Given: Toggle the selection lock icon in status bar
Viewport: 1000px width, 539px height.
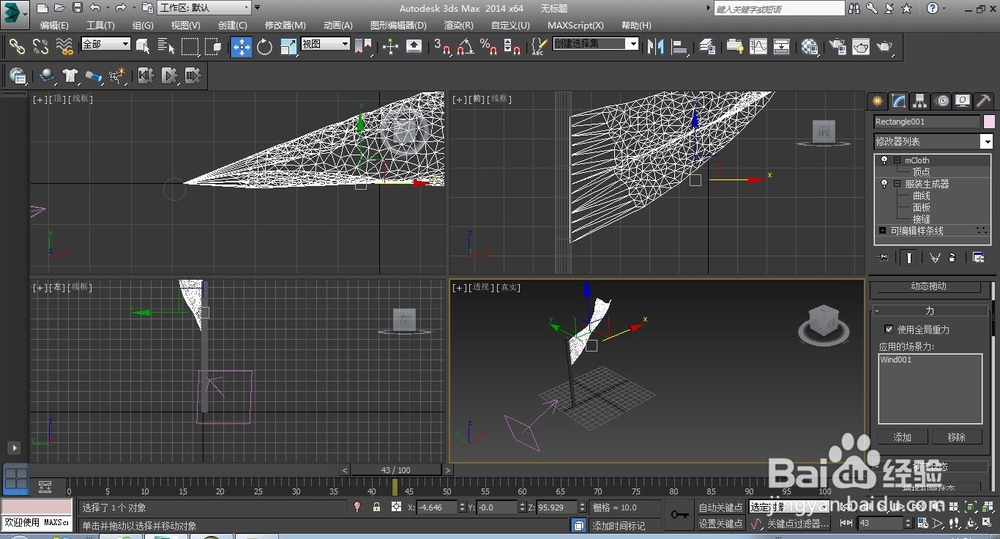Looking at the screenshot, I should coord(376,508).
